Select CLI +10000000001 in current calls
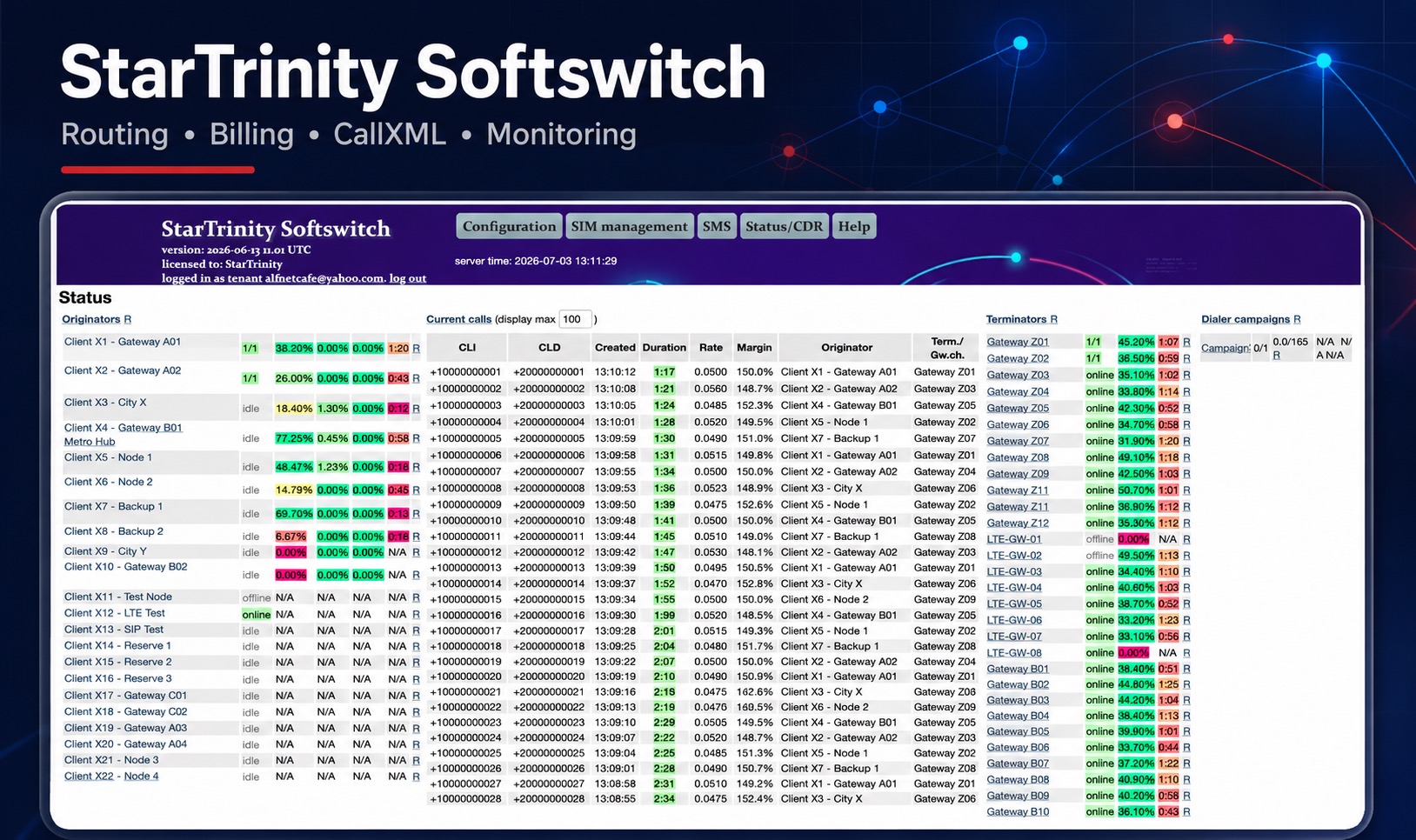 tap(466, 372)
